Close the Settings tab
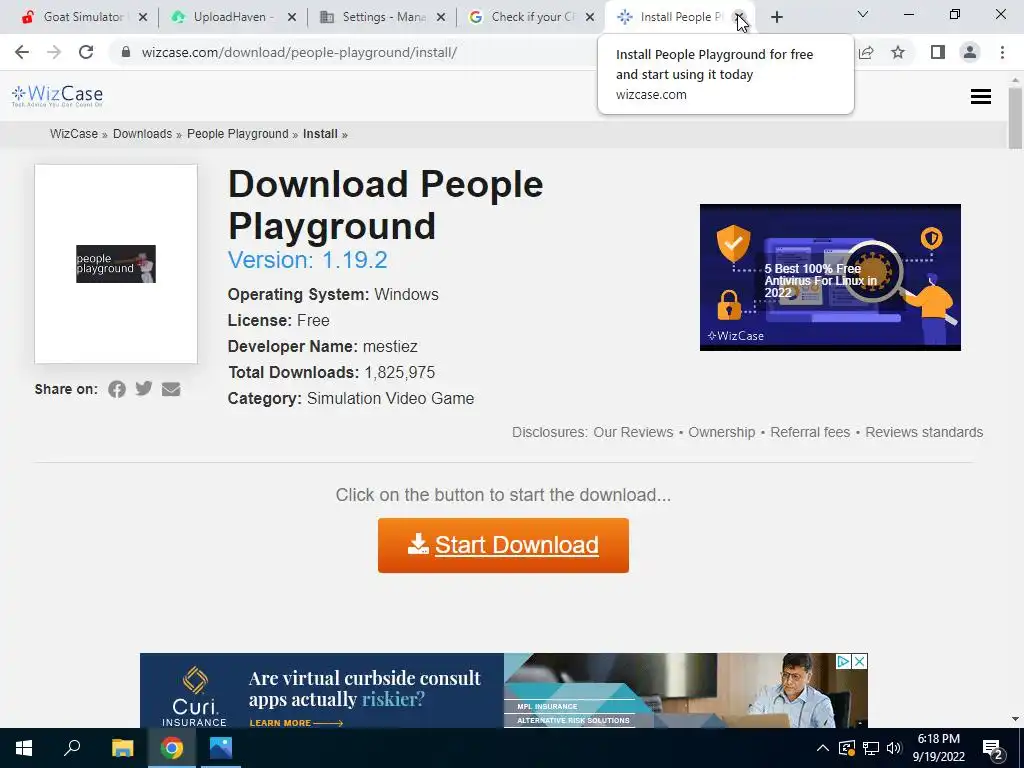The image size is (1024, 768). (441, 18)
